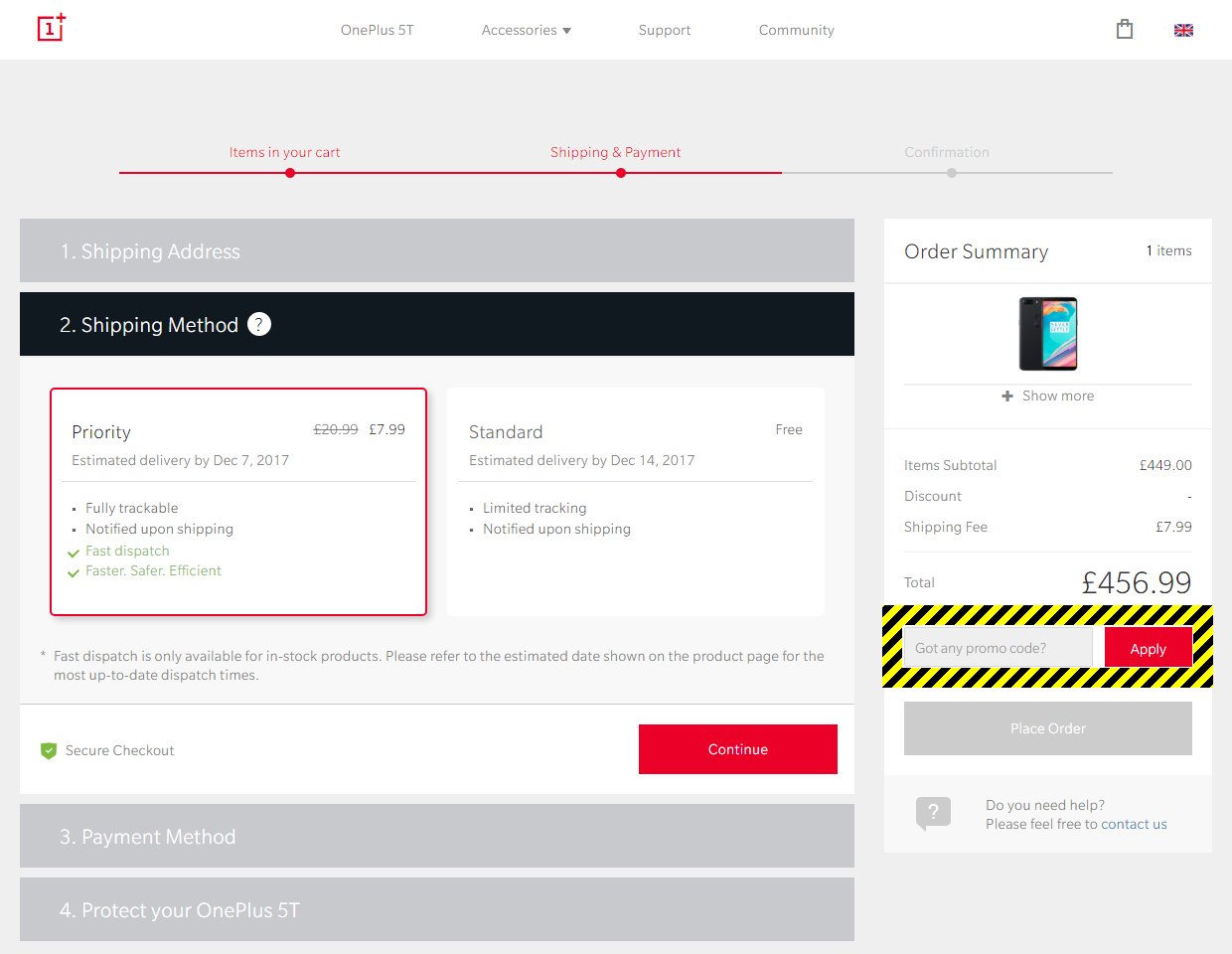Click the 'Estimated delivery by Dec 14, 2017' text

pos(581,460)
